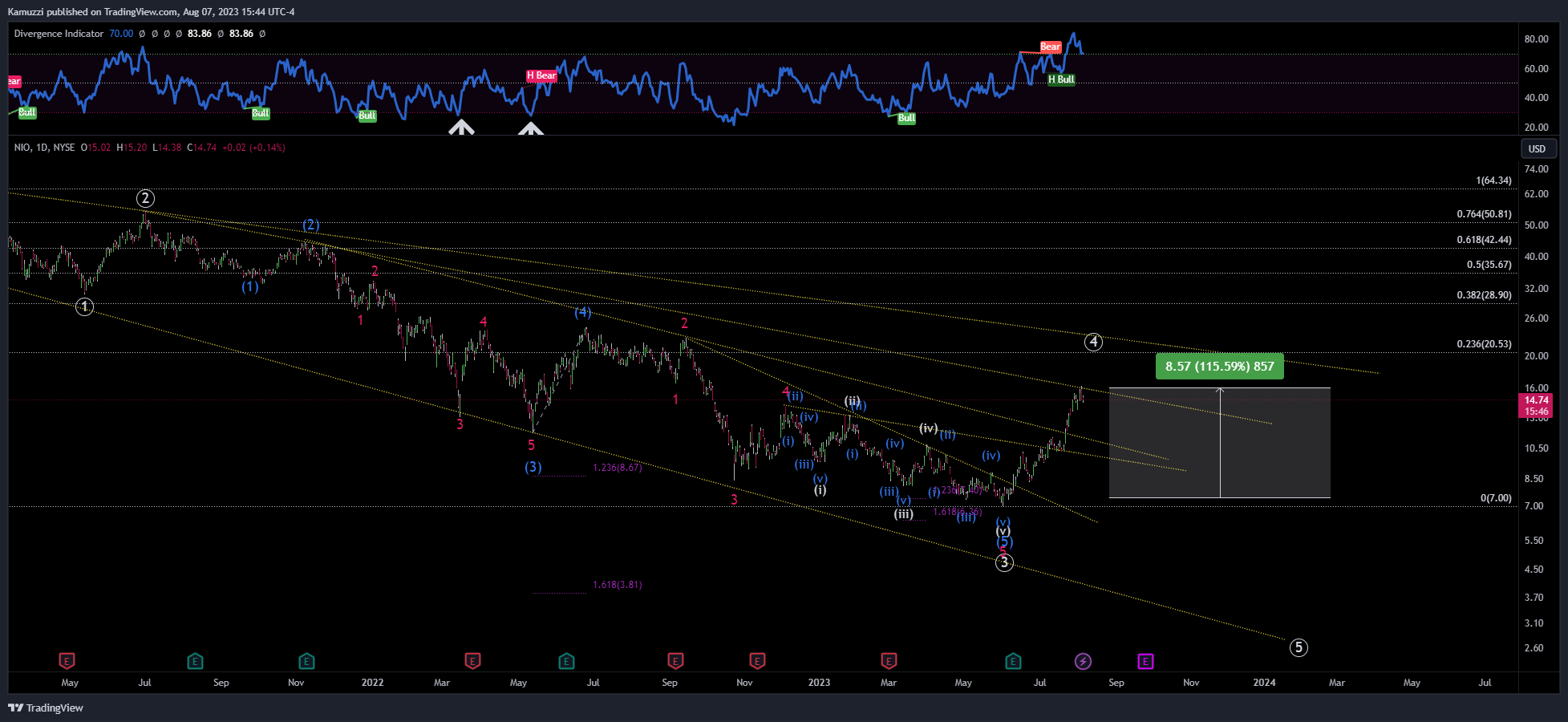Open the green earnings marker above Nov 2021

point(306,661)
